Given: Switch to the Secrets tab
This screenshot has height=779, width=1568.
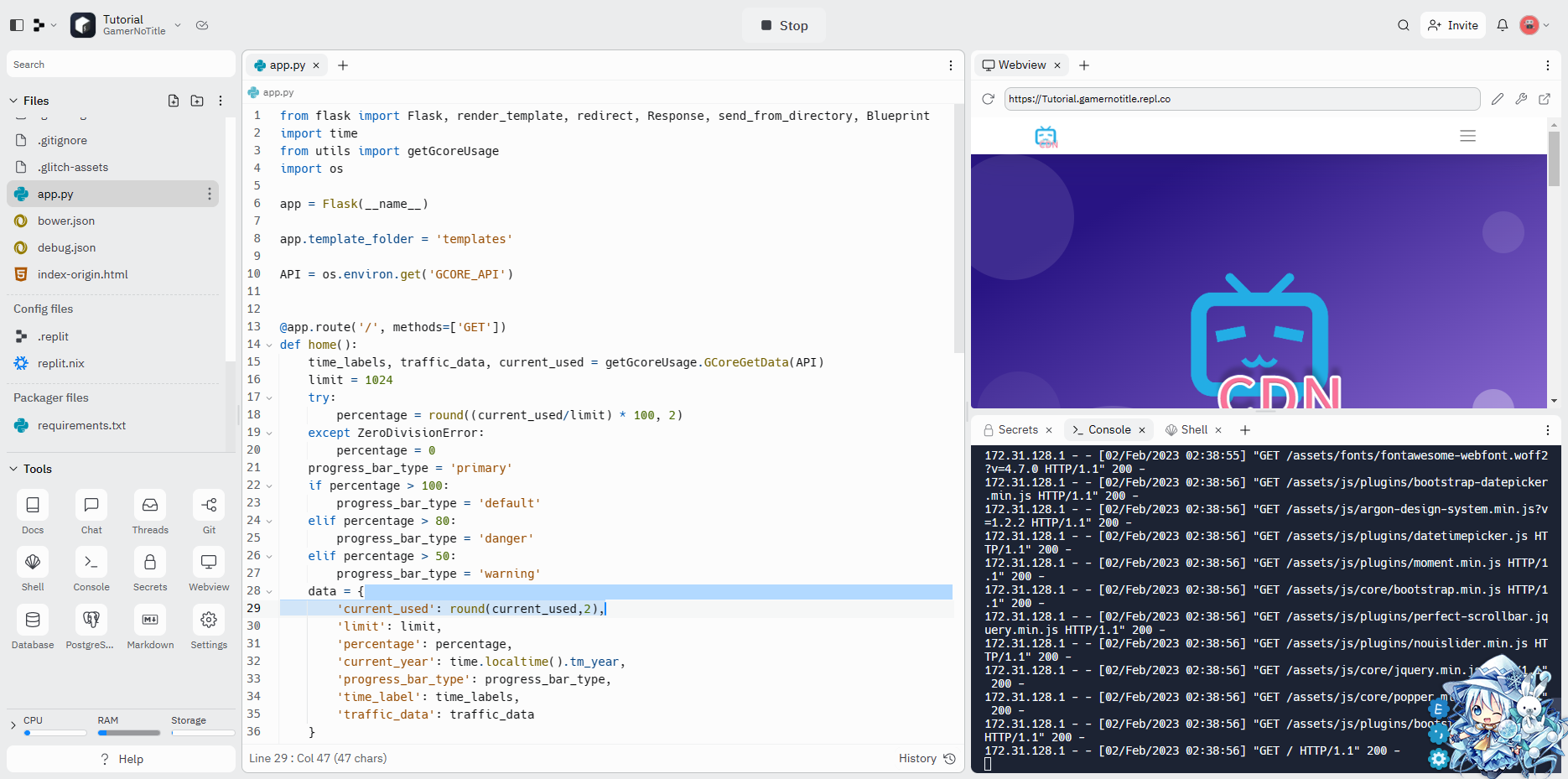Looking at the screenshot, I should (x=1017, y=429).
